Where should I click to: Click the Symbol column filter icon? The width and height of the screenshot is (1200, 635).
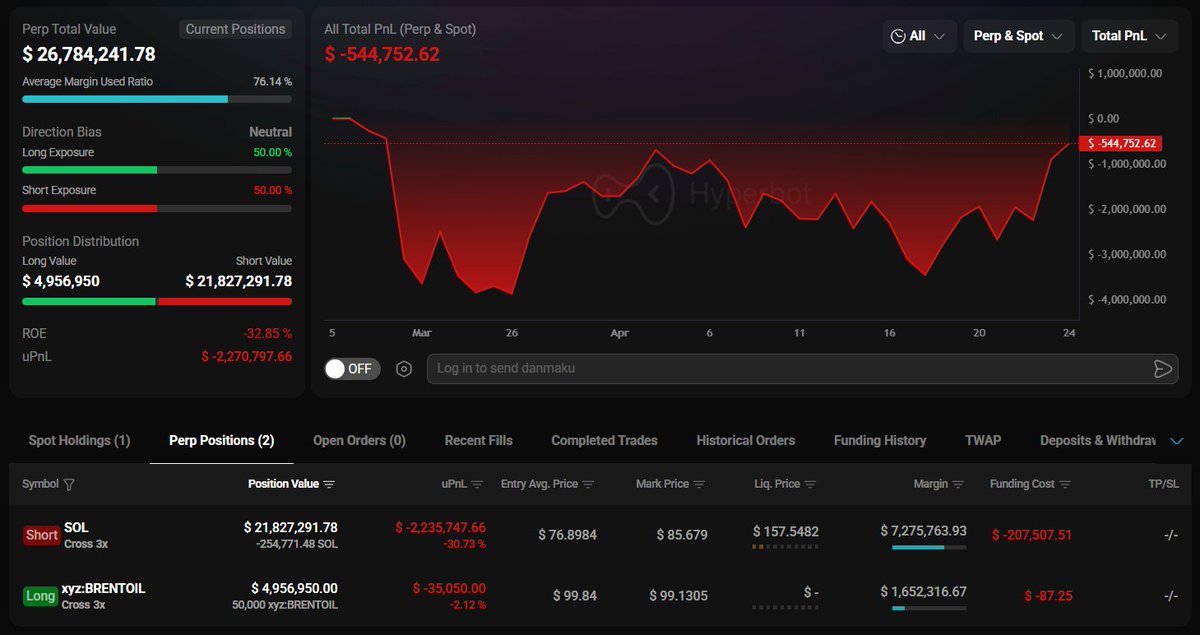(x=69, y=484)
